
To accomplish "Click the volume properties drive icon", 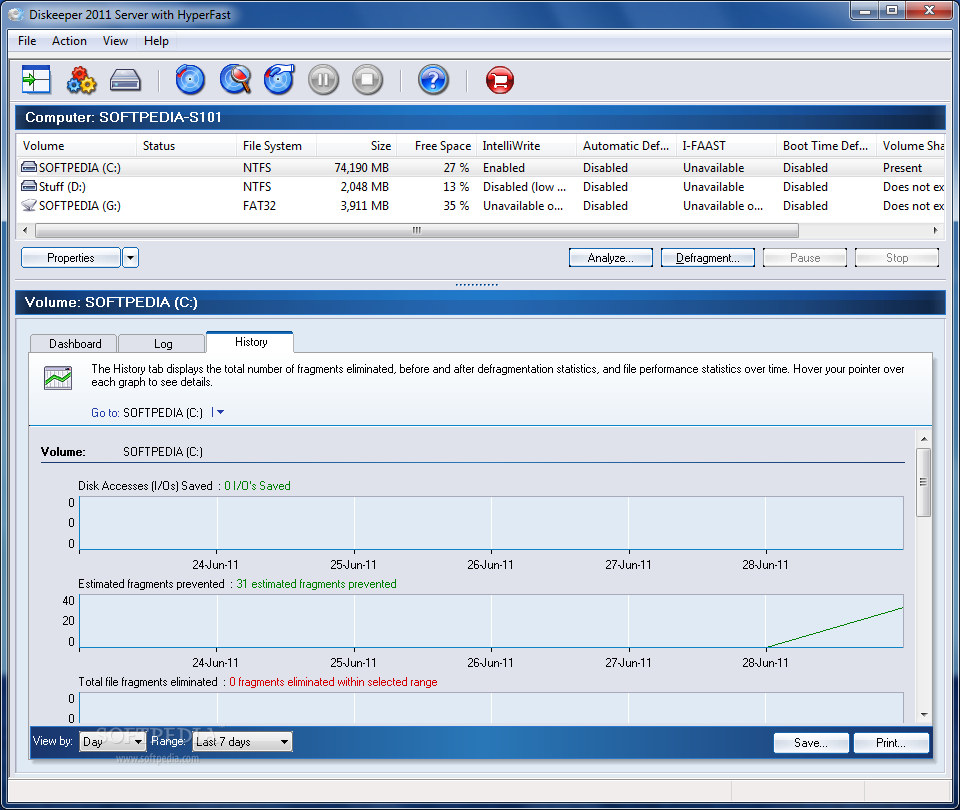I will (x=126, y=80).
